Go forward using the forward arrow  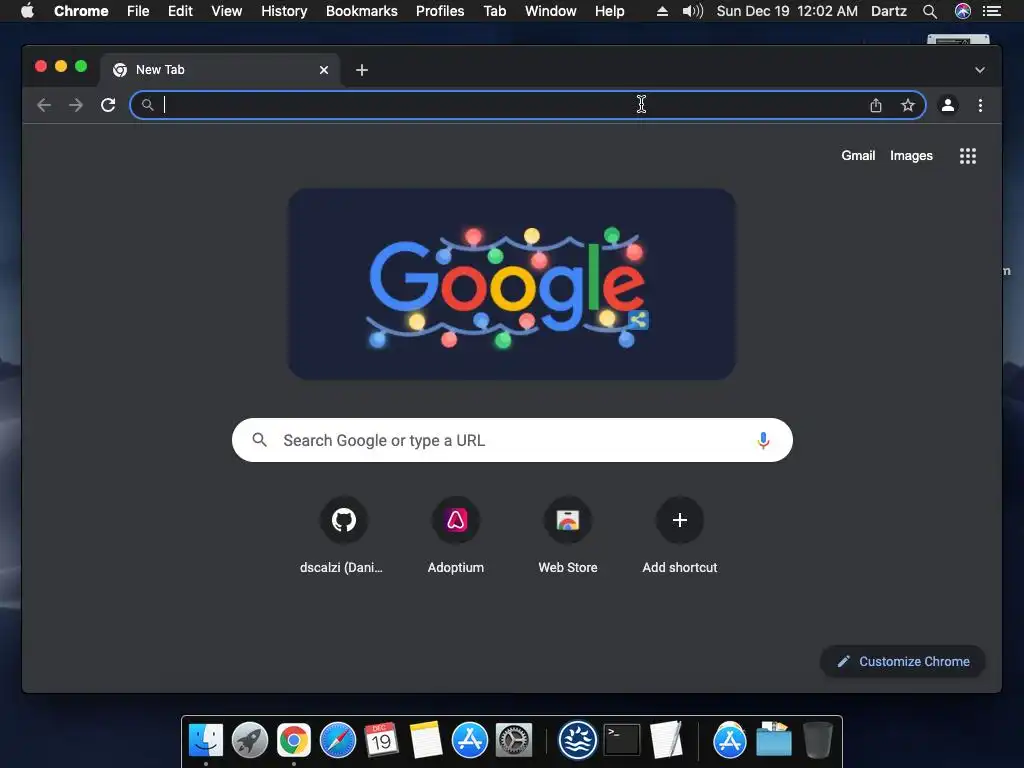[76, 105]
